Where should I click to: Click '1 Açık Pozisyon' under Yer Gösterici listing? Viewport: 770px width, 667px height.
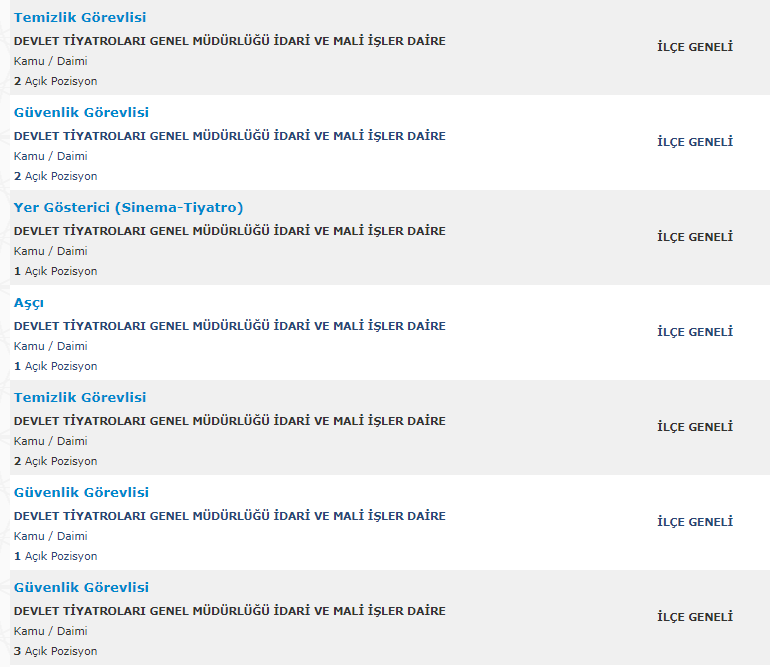pyautogui.click(x=55, y=271)
